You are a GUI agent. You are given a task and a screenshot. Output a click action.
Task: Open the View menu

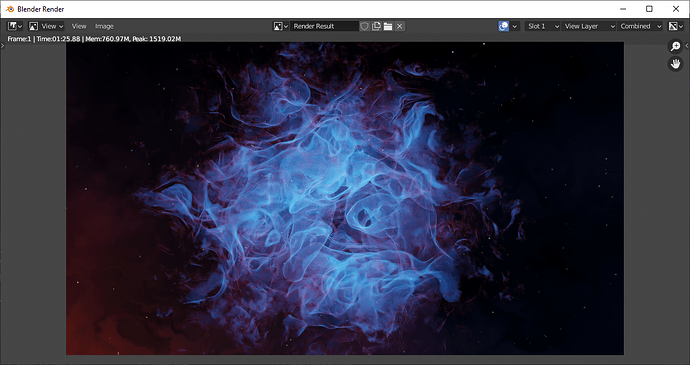point(79,26)
